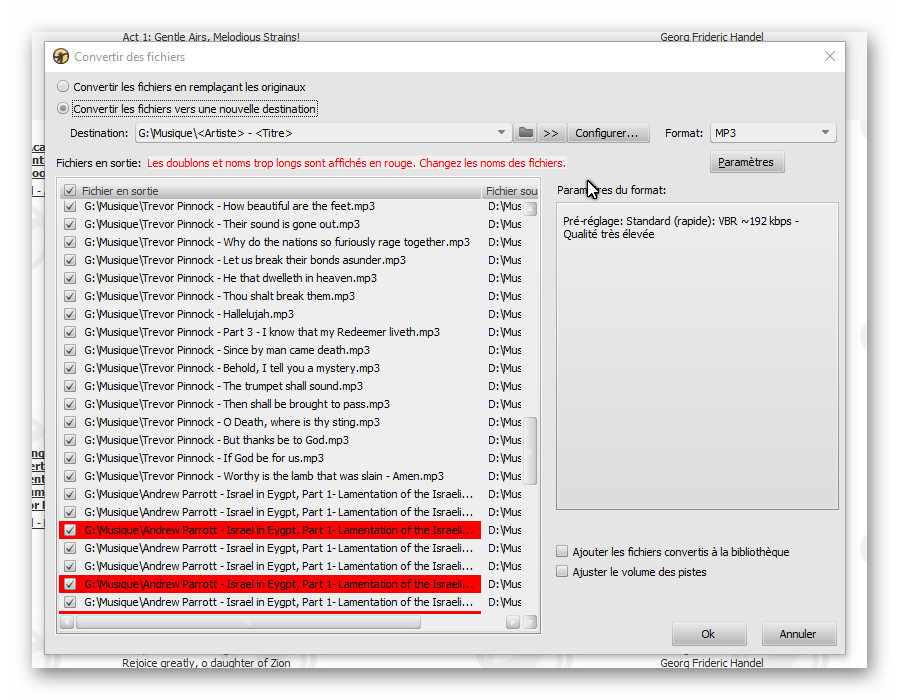Close the Convertir des fichiers dialog
The width and height of the screenshot is (899, 700).
coord(829,56)
